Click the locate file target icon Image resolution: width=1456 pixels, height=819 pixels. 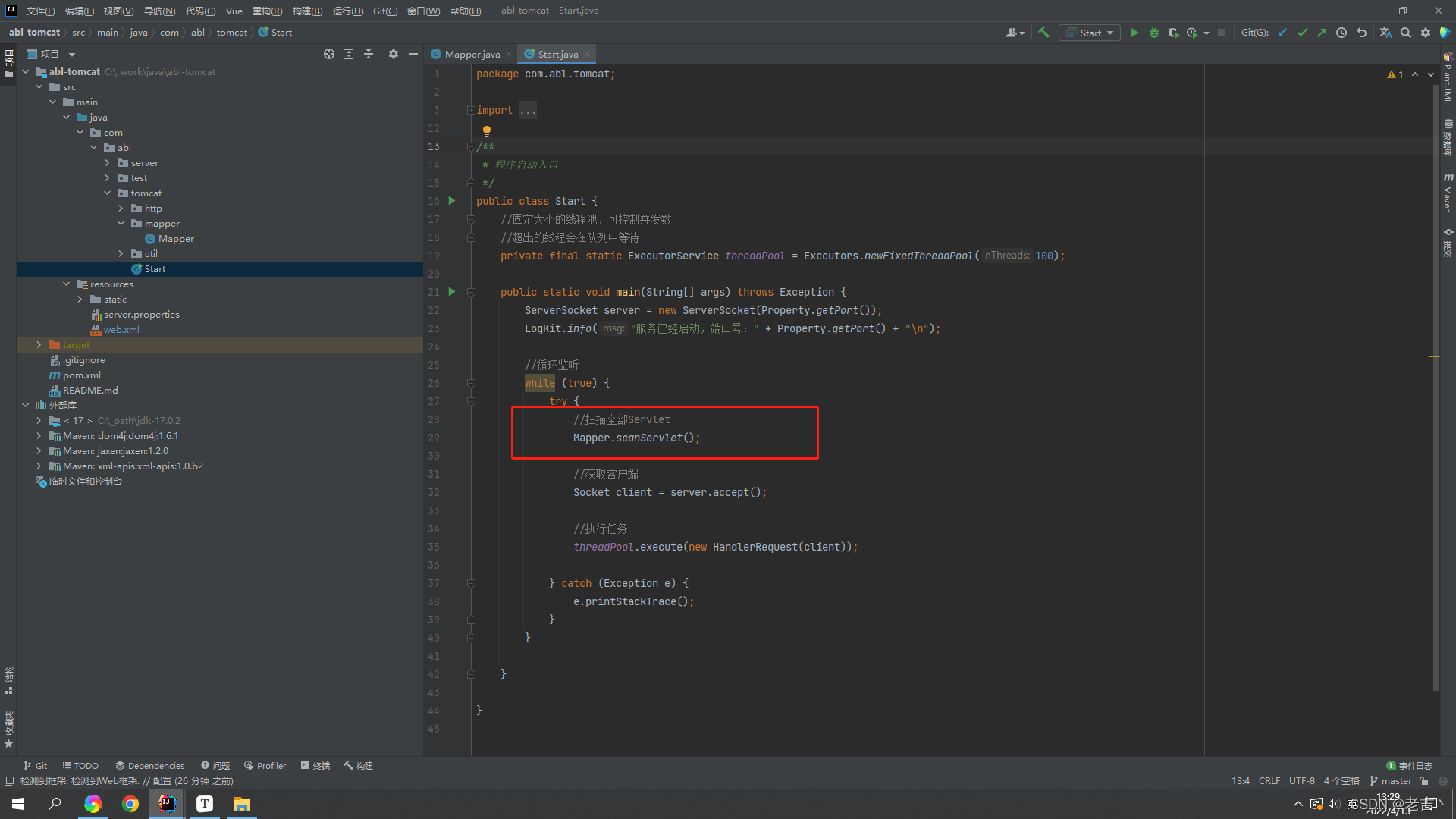(x=328, y=54)
